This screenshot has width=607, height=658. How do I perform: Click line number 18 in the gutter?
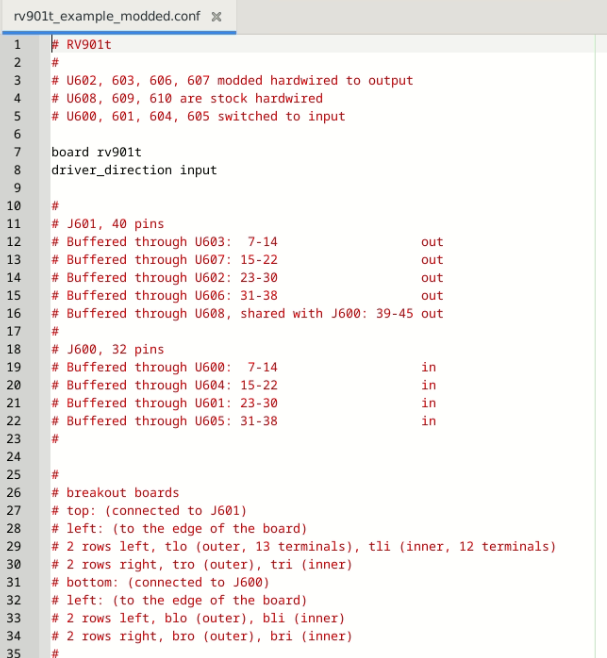[13, 349]
